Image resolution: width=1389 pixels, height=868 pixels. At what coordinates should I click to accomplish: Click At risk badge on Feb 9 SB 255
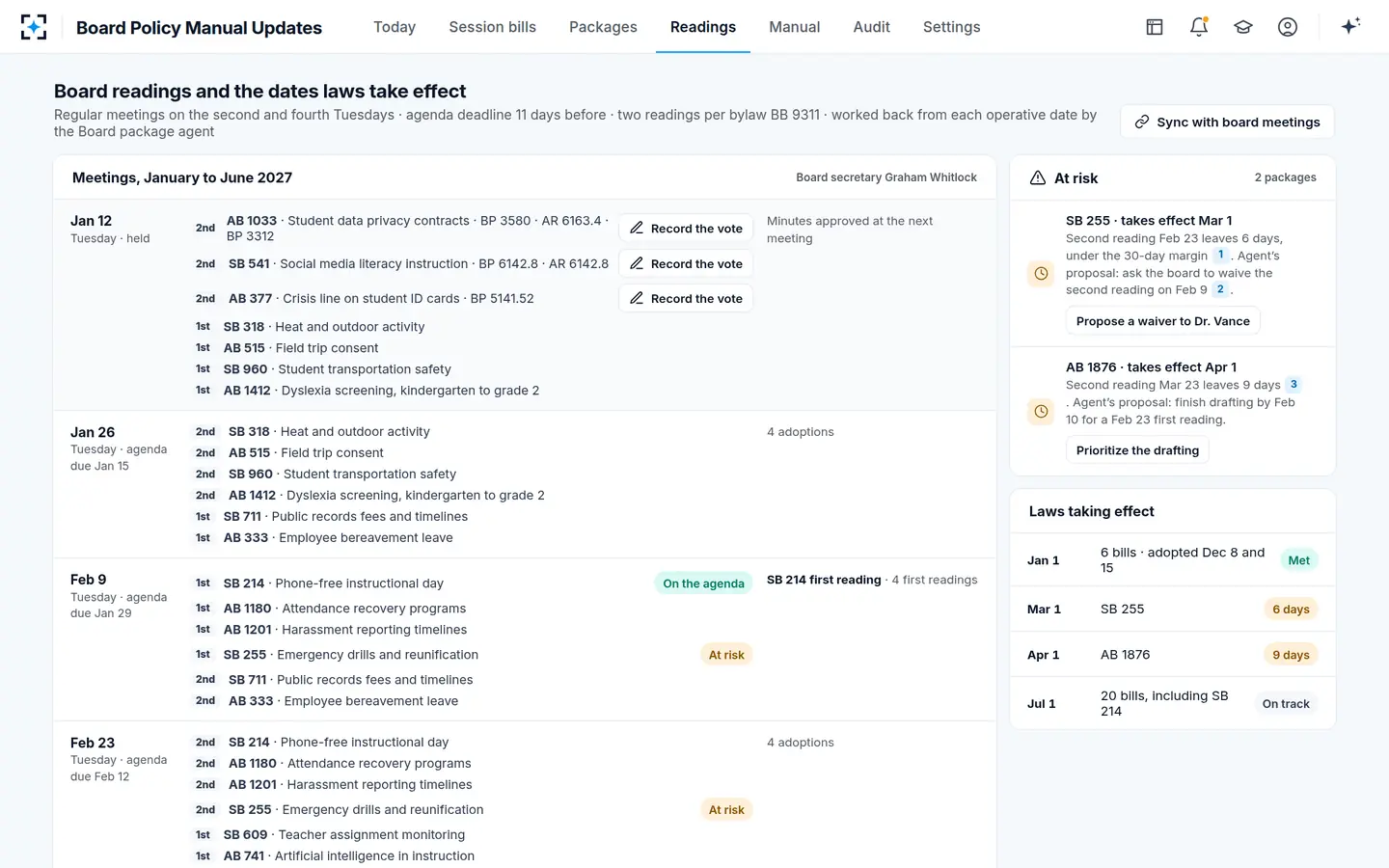[726, 655]
